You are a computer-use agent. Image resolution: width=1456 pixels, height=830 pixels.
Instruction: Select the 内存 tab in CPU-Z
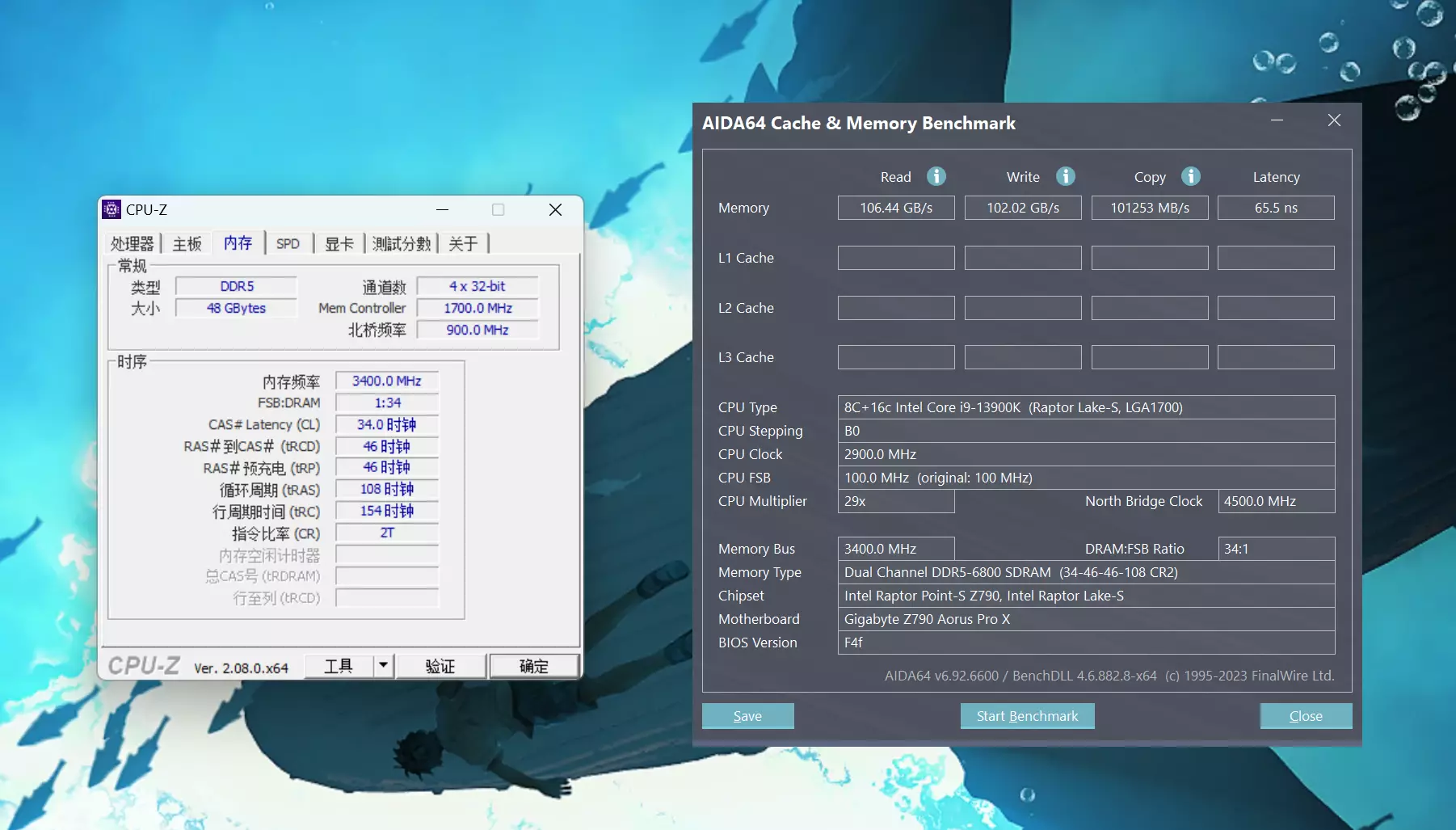coord(238,242)
